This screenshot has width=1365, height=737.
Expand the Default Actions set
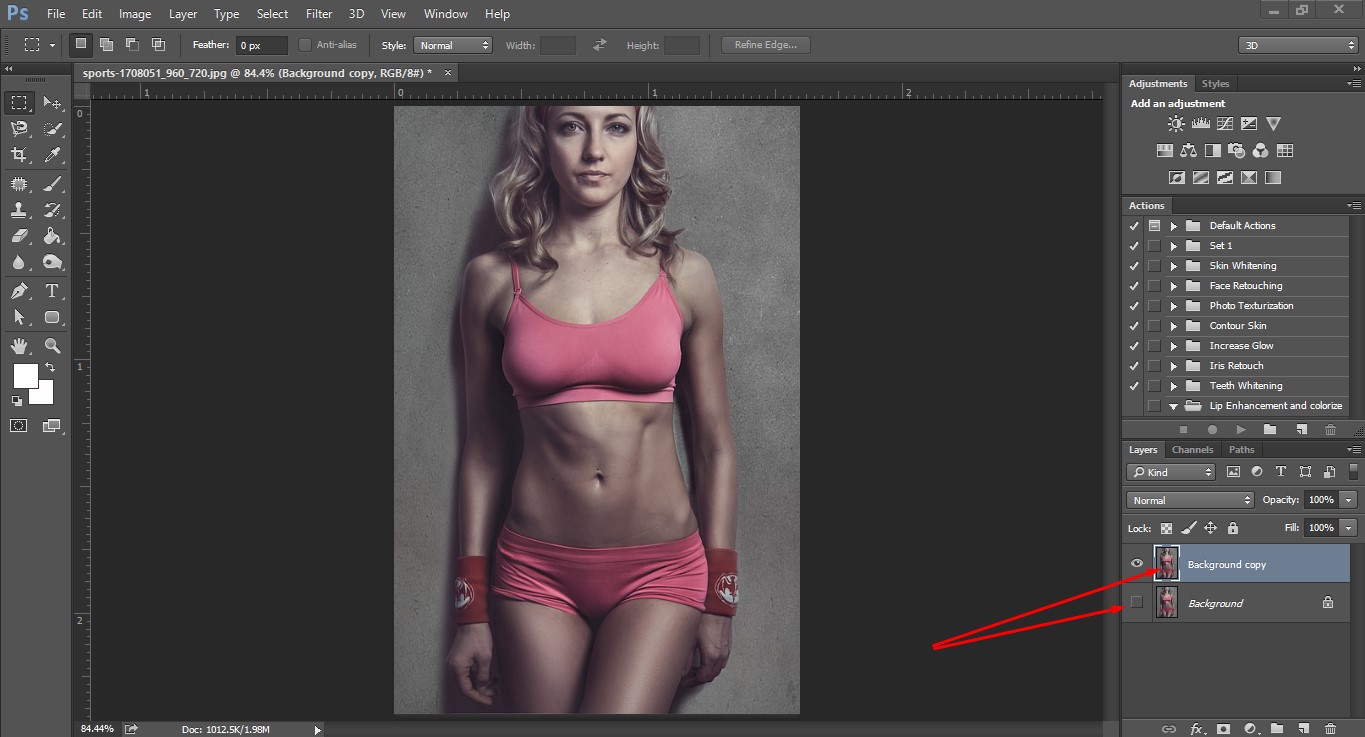click(1174, 226)
